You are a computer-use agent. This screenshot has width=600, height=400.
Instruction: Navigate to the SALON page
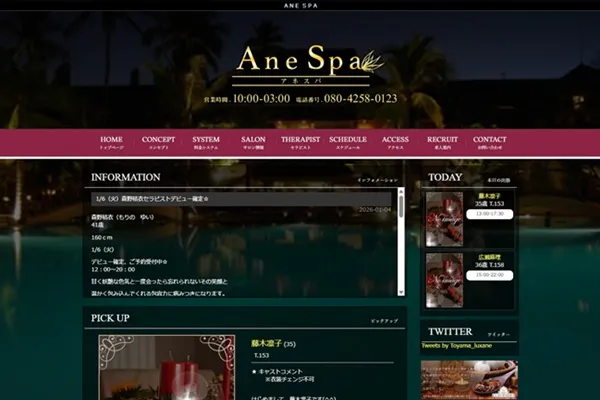(253, 143)
